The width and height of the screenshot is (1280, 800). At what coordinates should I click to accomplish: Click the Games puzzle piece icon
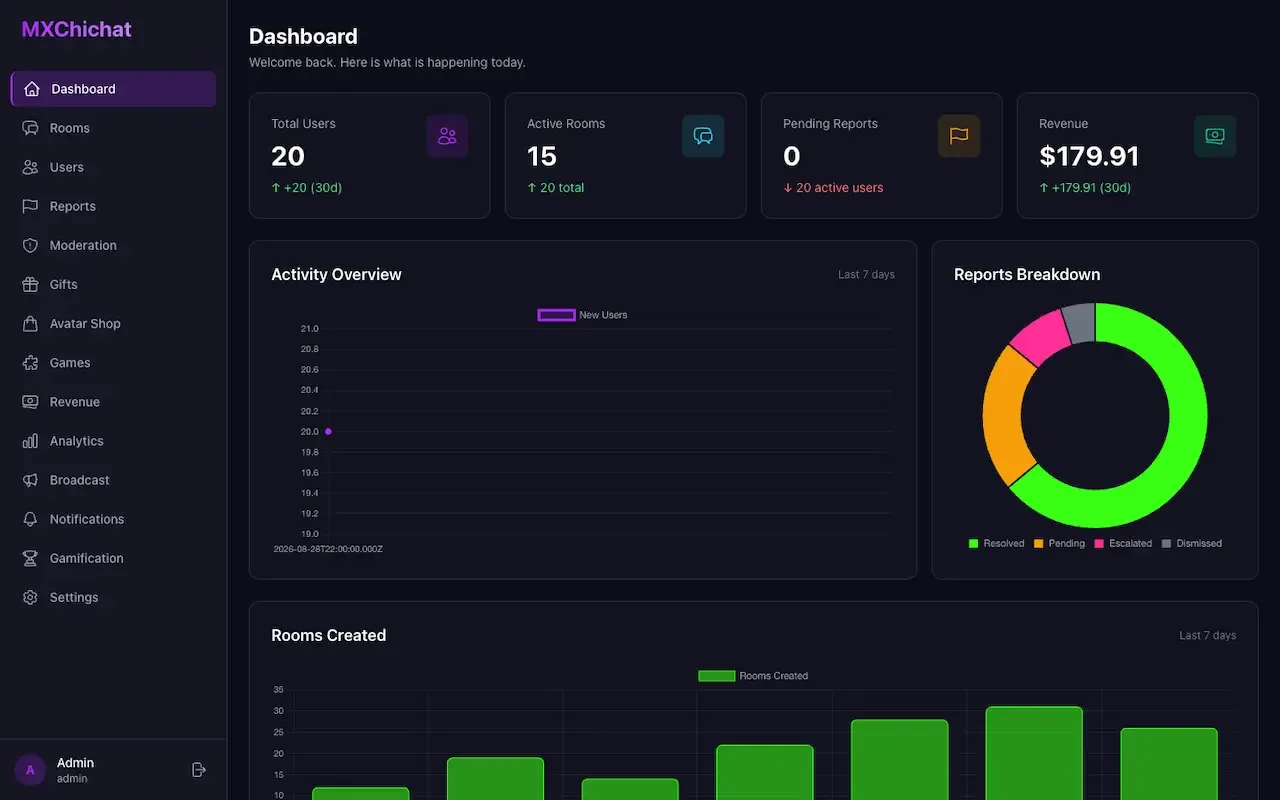30,362
